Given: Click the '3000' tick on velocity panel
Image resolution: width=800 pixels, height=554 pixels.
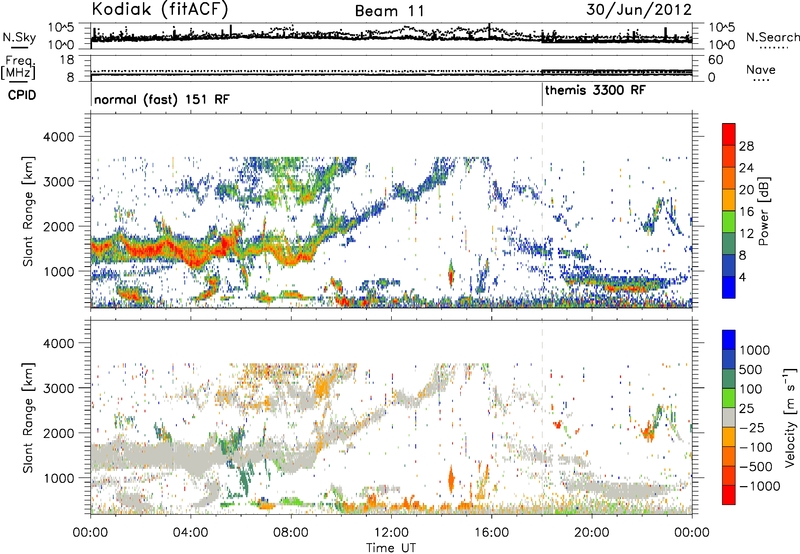Looking at the screenshot, I should [59, 388].
